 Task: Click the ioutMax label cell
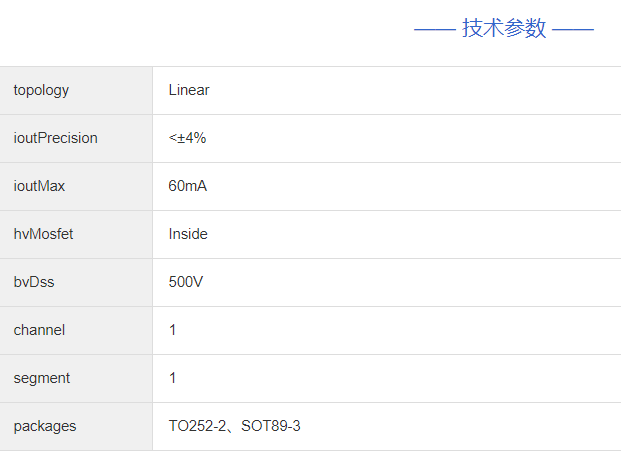tap(39, 186)
